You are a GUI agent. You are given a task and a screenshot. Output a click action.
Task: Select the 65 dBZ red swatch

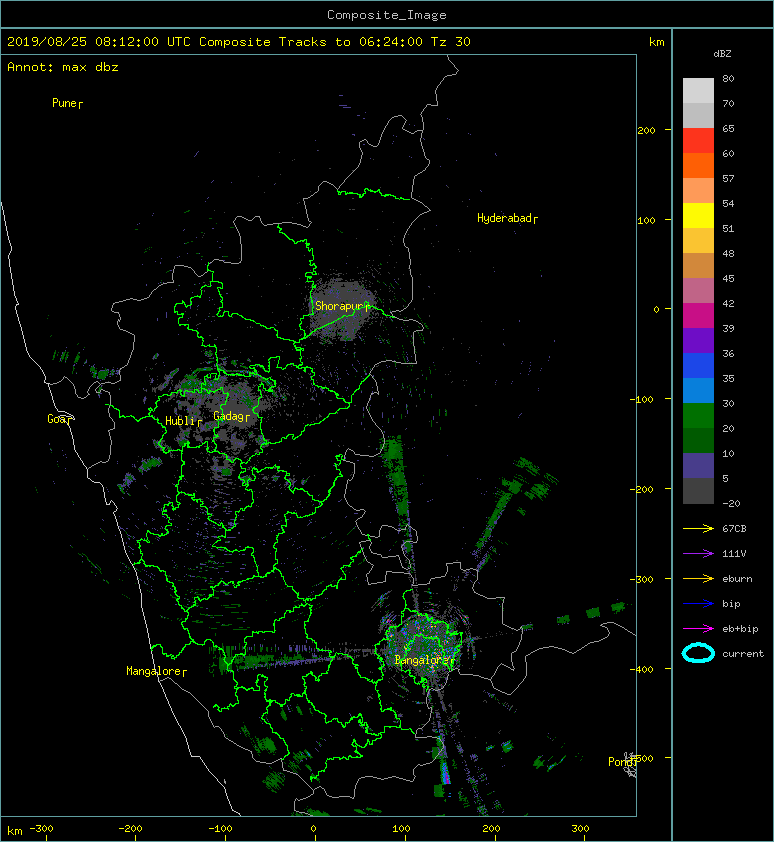pos(698,141)
